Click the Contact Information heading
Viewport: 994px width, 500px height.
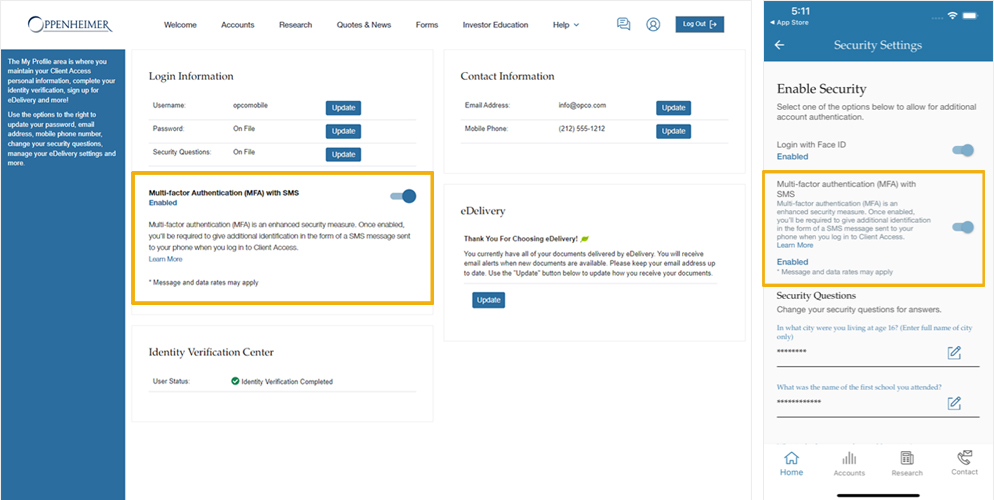tap(507, 77)
